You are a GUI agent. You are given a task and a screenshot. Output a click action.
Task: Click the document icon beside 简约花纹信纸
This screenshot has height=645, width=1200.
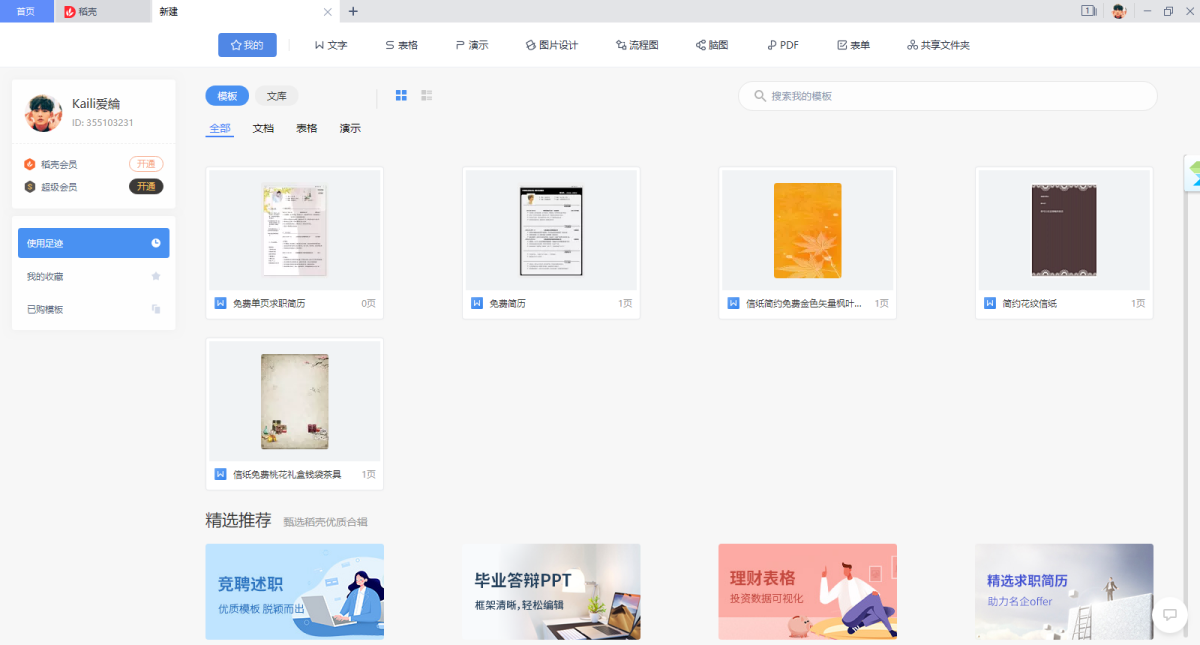click(x=990, y=303)
